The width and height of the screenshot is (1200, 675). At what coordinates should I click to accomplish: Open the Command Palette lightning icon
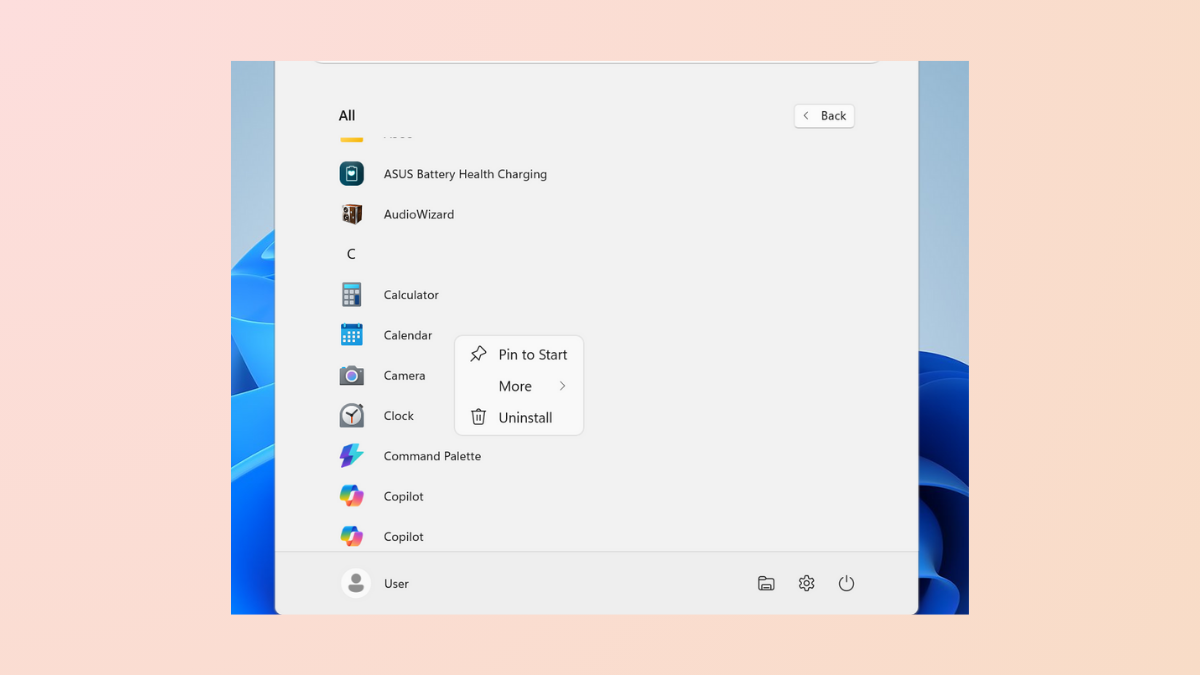tap(351, 456)
